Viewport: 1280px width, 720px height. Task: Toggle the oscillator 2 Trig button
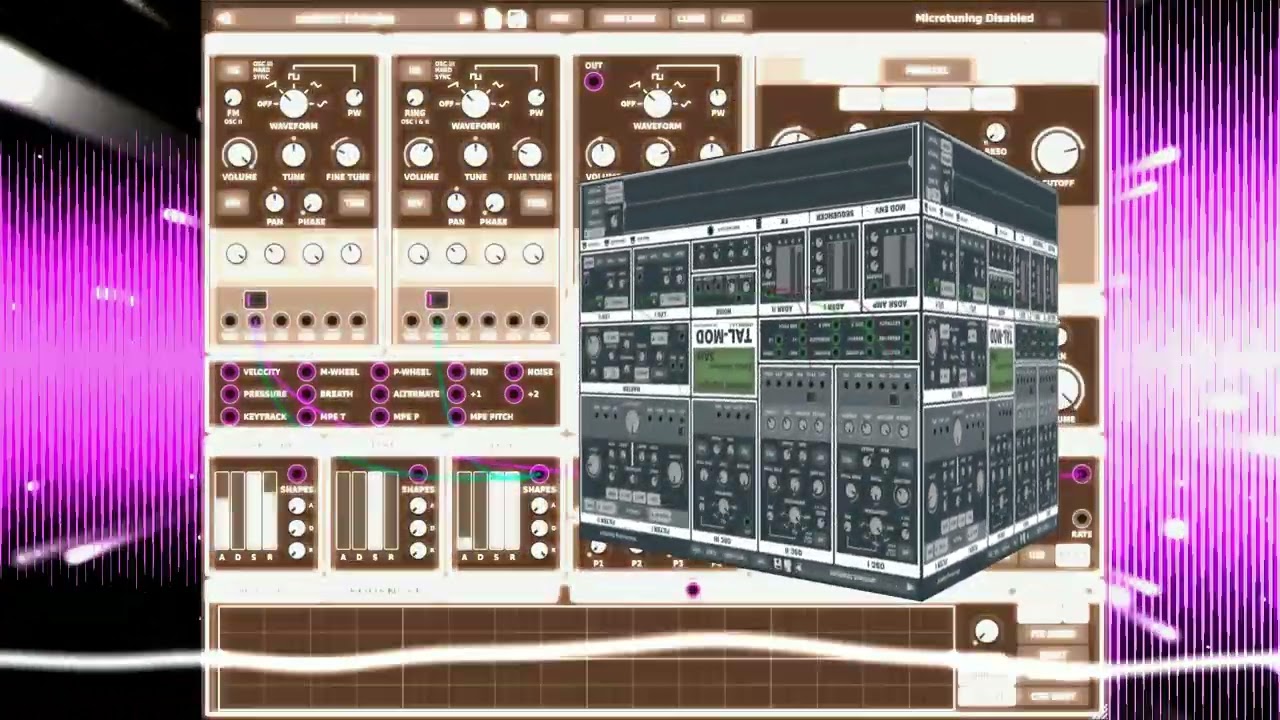(x=536, y=203)
